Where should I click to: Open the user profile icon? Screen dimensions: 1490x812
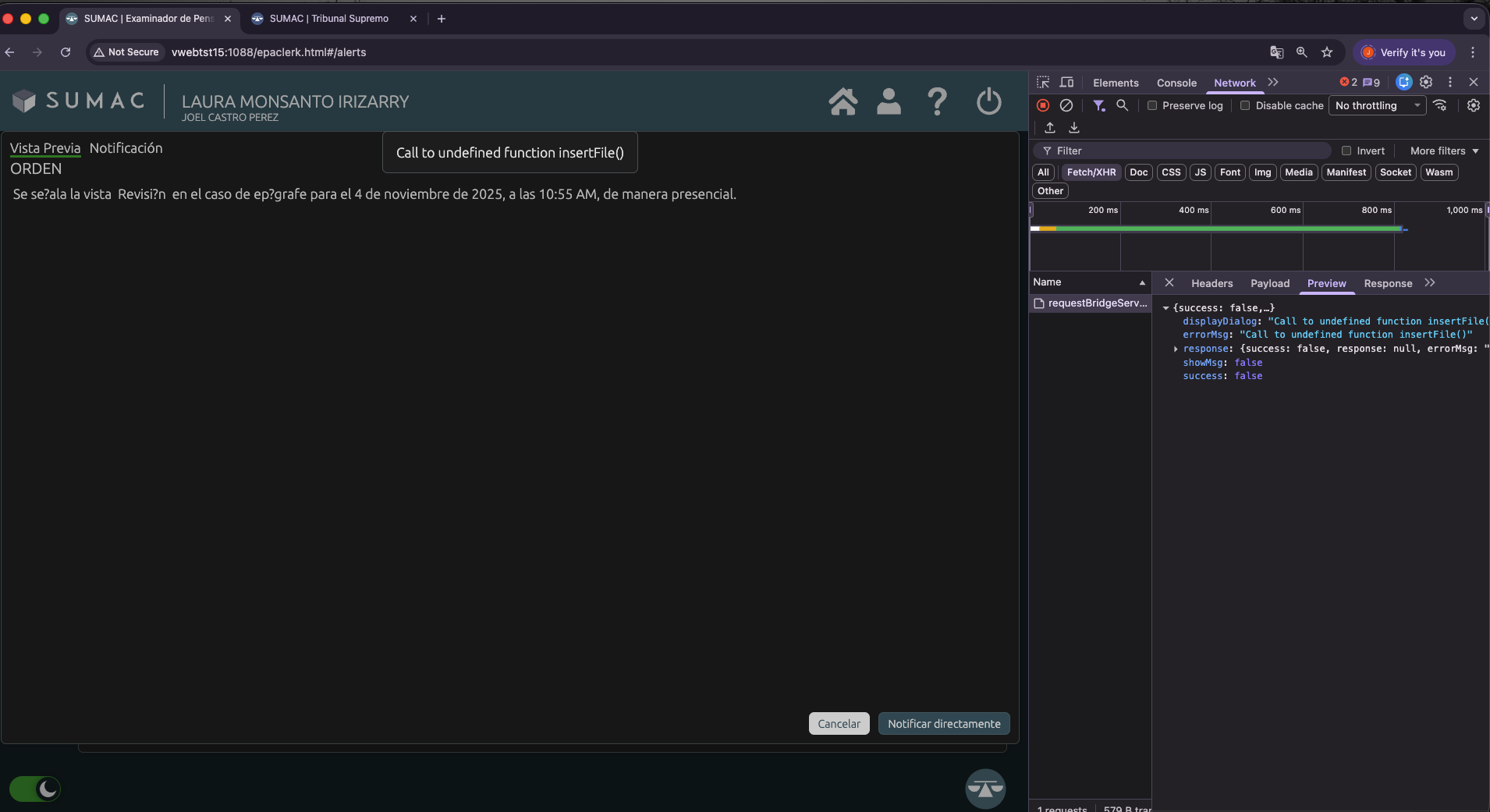coord(889,101)
